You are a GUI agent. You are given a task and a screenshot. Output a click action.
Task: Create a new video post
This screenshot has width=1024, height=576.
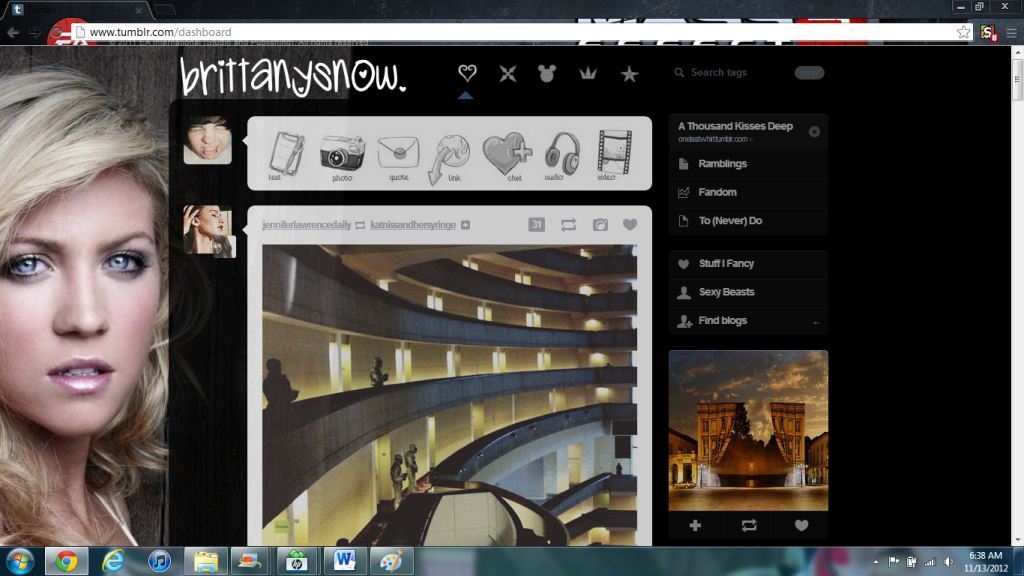pos(614,155)
